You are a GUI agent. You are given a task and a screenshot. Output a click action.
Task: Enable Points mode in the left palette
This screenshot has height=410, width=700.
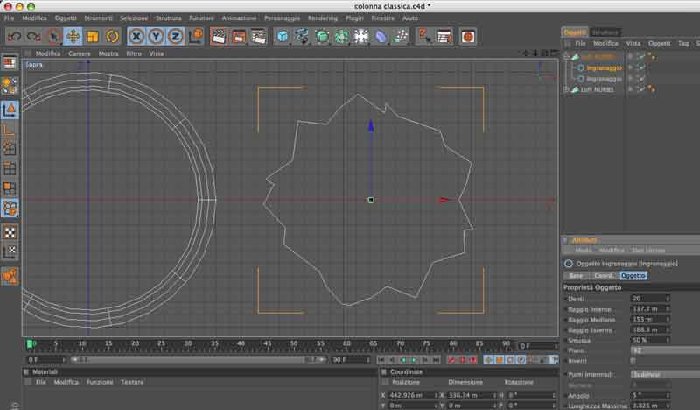click(9, 148)
